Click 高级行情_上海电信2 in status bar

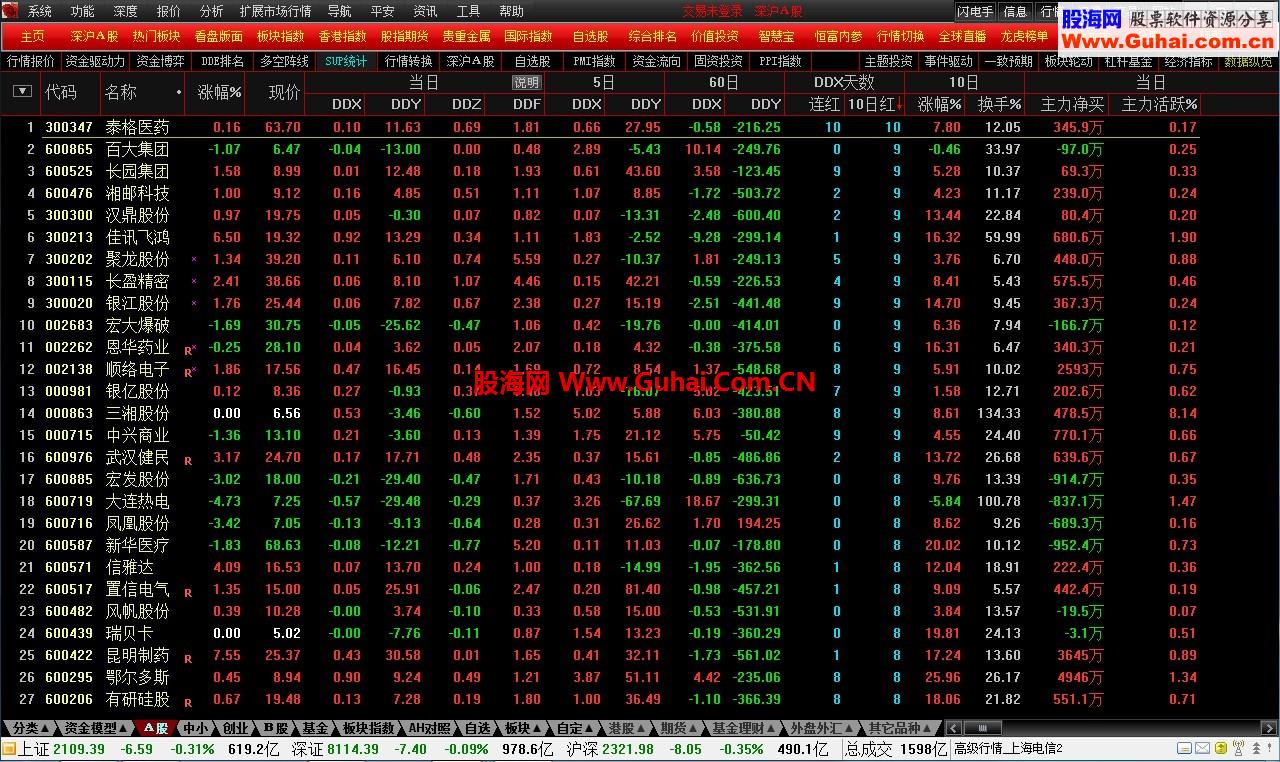(x=1008, y=748)
